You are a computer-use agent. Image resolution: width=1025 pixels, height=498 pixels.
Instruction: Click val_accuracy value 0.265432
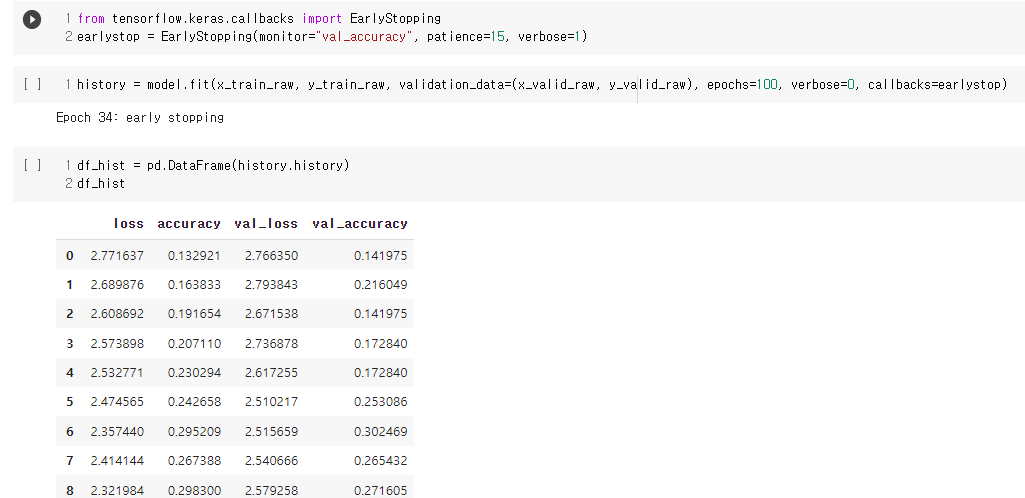coord(380,461)
